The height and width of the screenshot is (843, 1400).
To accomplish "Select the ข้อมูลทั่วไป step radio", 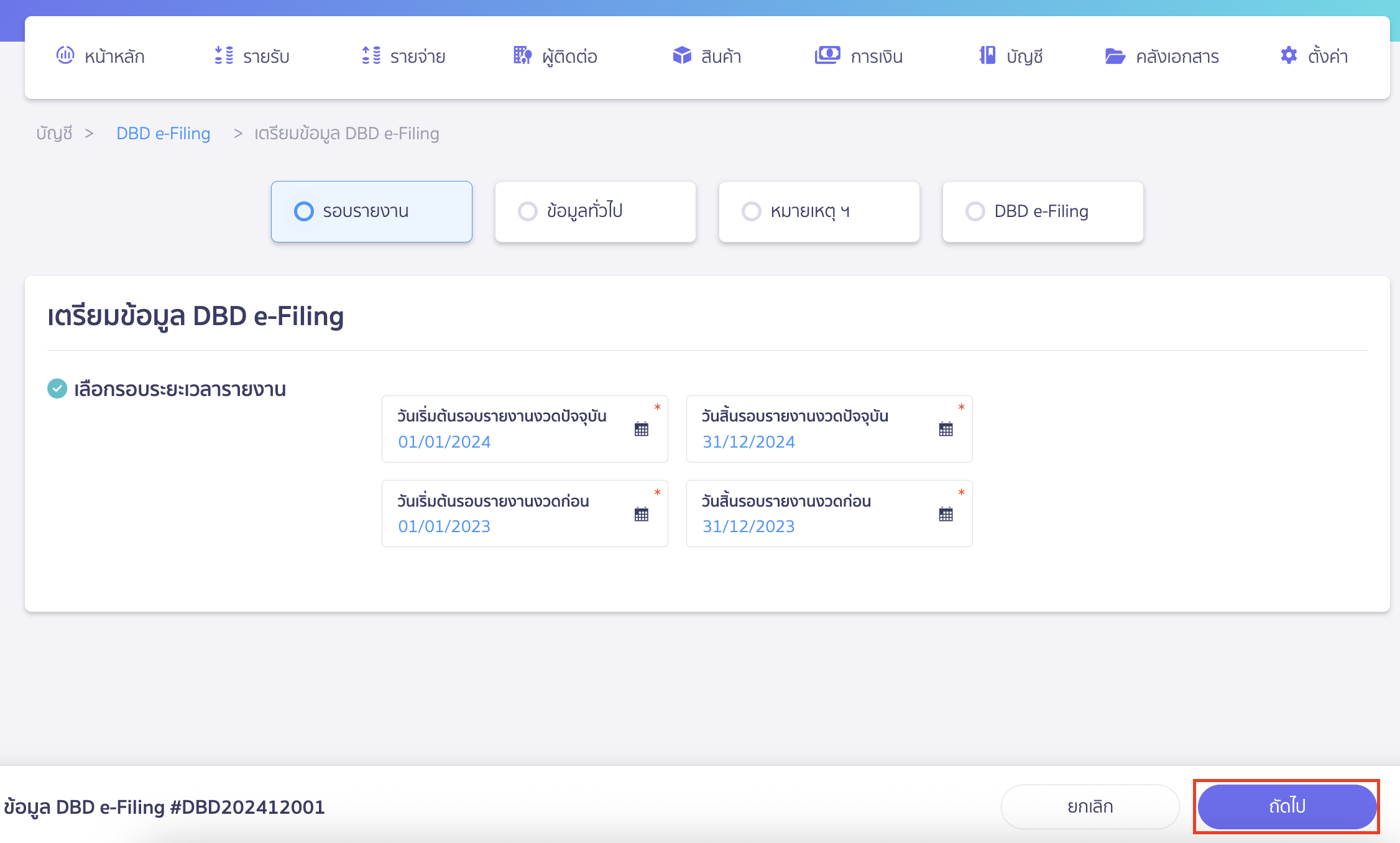I will (x=528, y=211).
